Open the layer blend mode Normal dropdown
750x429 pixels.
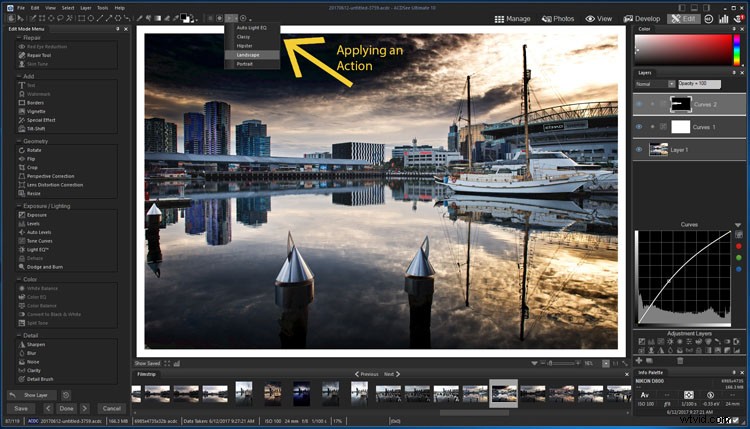[x=655, y=84]
